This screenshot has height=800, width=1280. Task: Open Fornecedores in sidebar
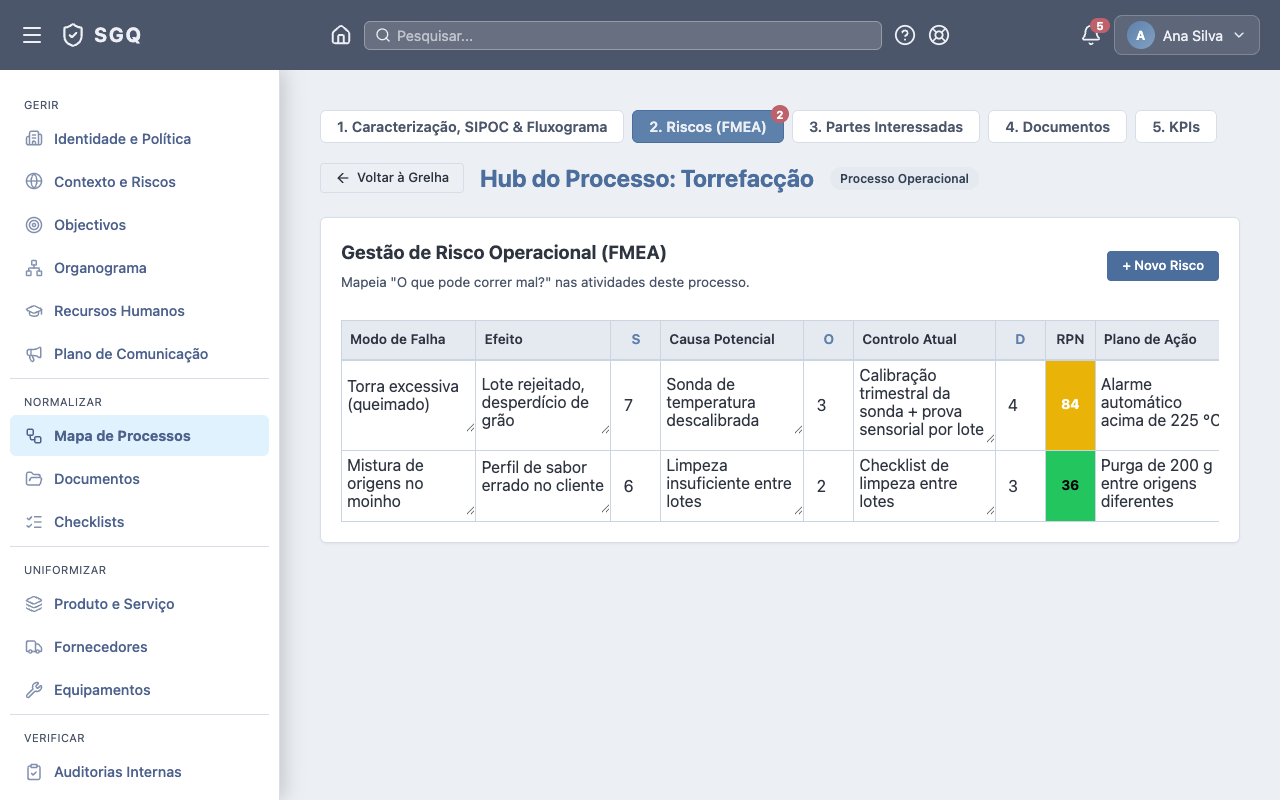click(139, 647)
